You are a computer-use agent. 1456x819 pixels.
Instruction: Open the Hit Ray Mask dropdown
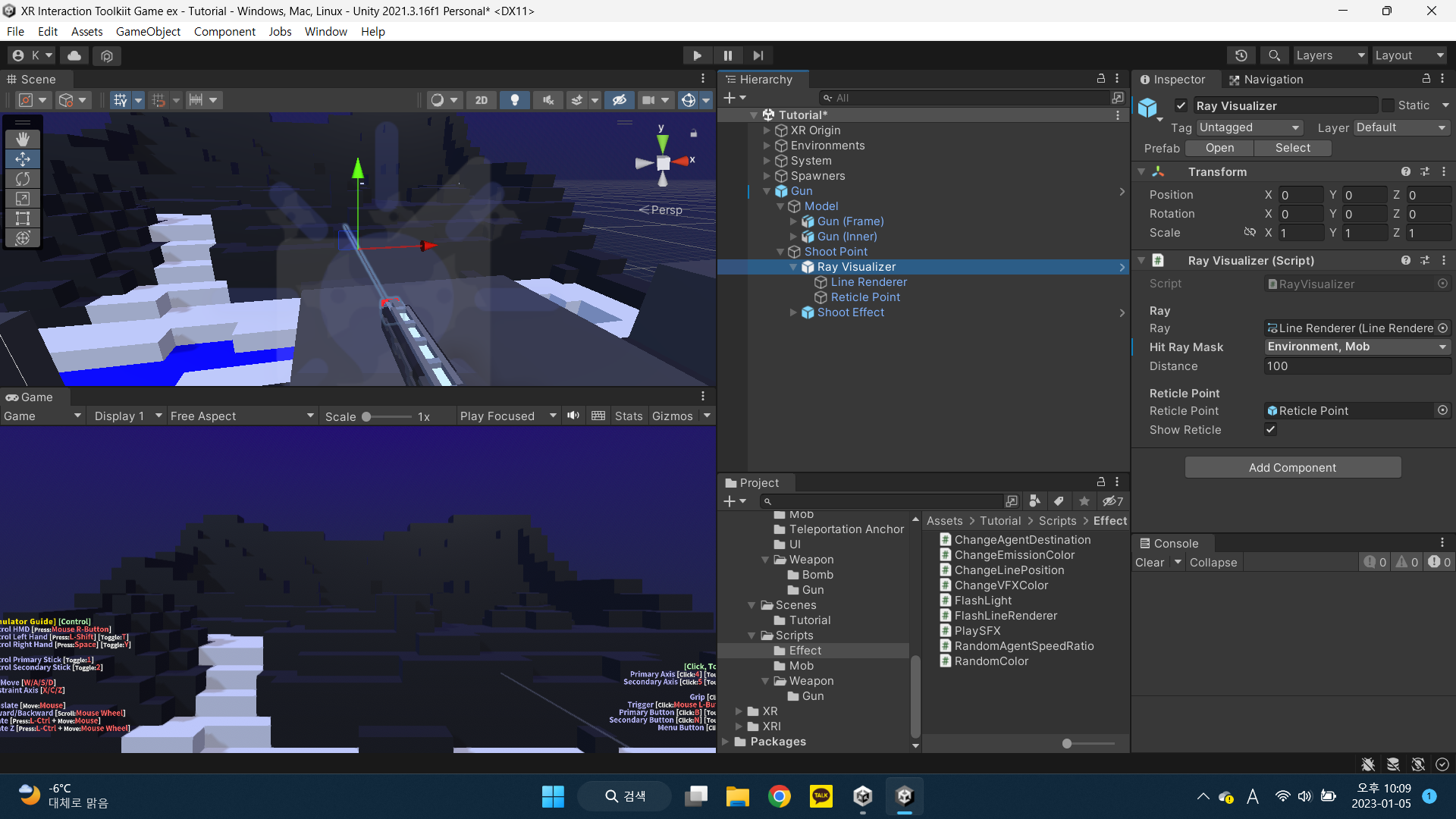click(1357, 347)
